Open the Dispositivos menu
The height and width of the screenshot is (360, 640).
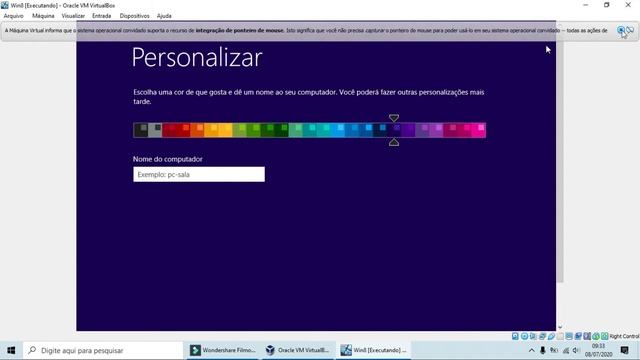(x=135, y=16)
